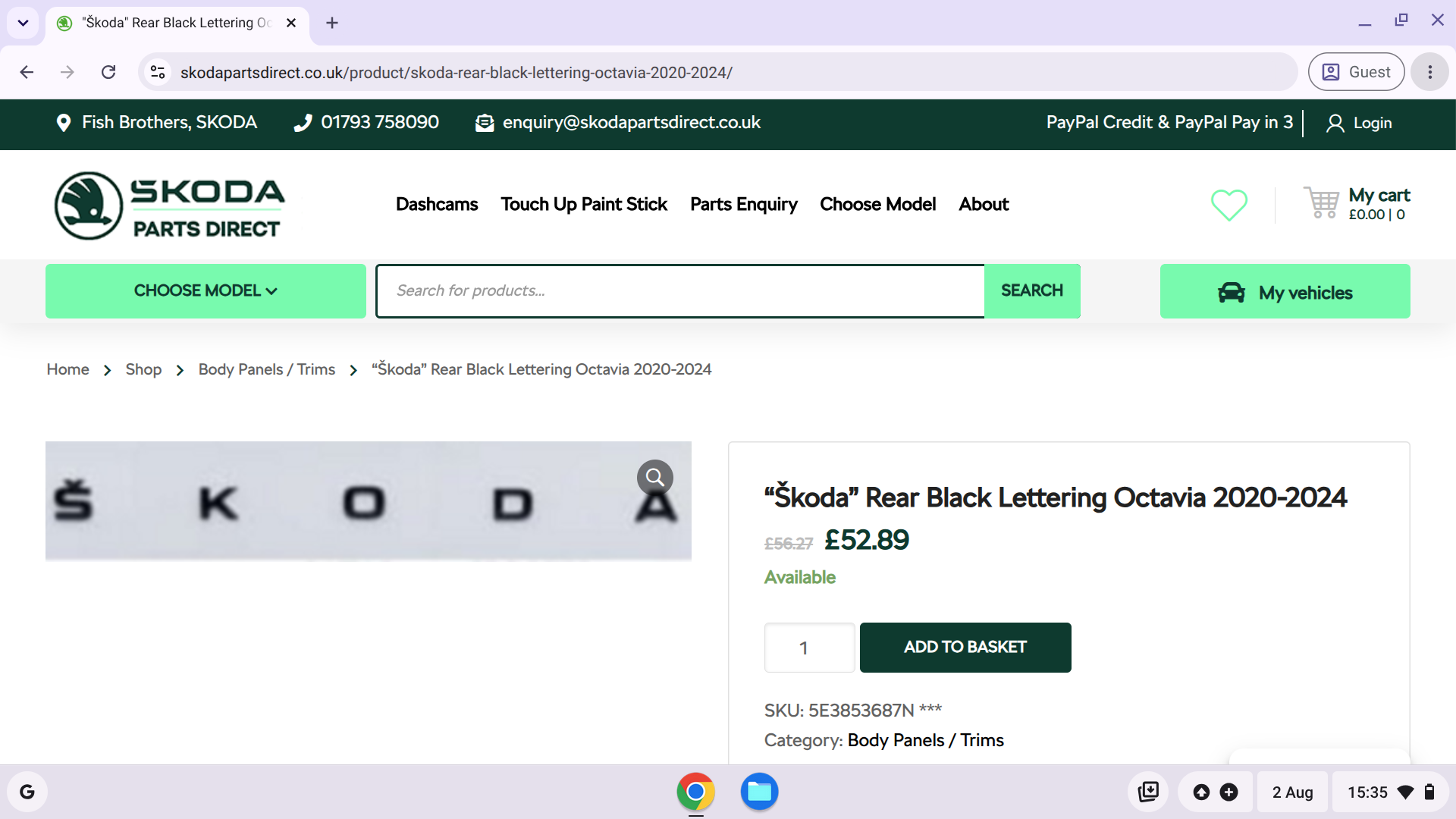Image resolution: width=1456 pixels, height=819 pixels.
Task: Click the enquiry@skodapartsdirect.co.uk email link
Action: (631, 122)
